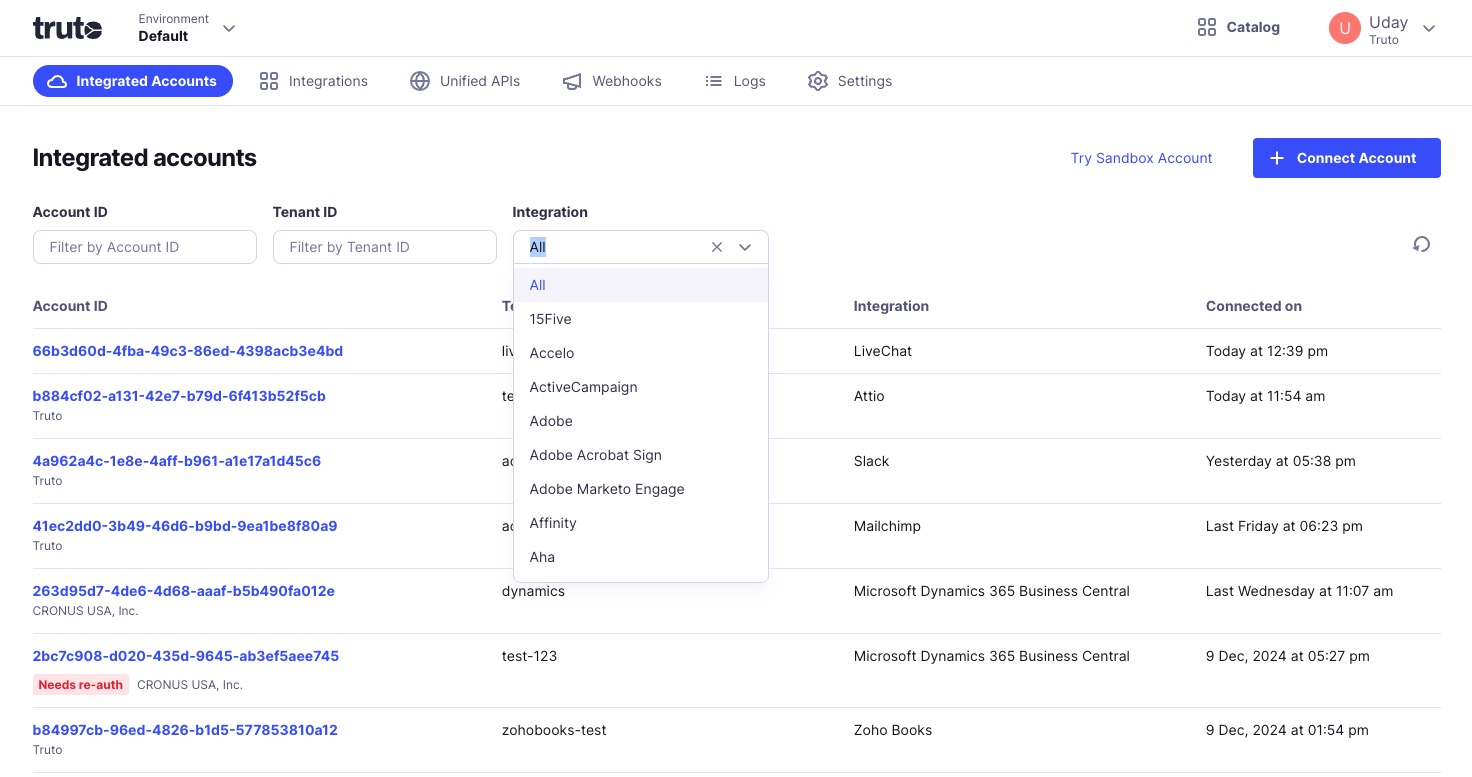Pick ActiveCampaign in the dropdown

coord(641,387)
